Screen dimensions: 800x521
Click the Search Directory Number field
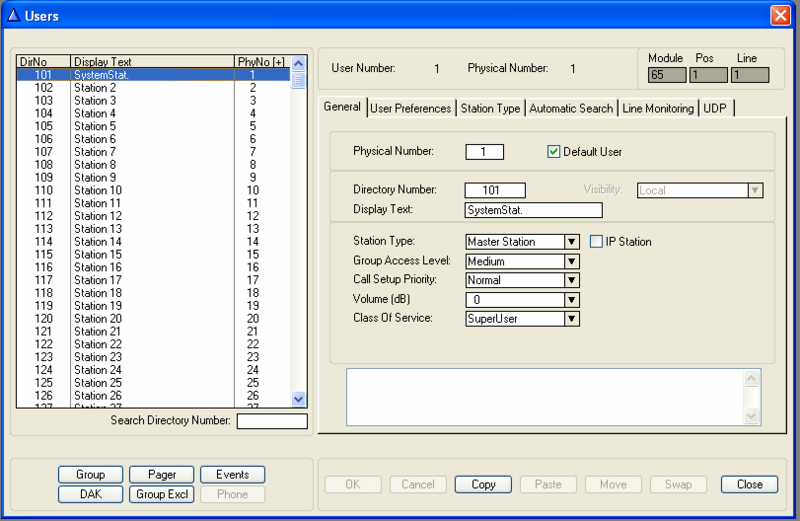[x=271, y=421]
